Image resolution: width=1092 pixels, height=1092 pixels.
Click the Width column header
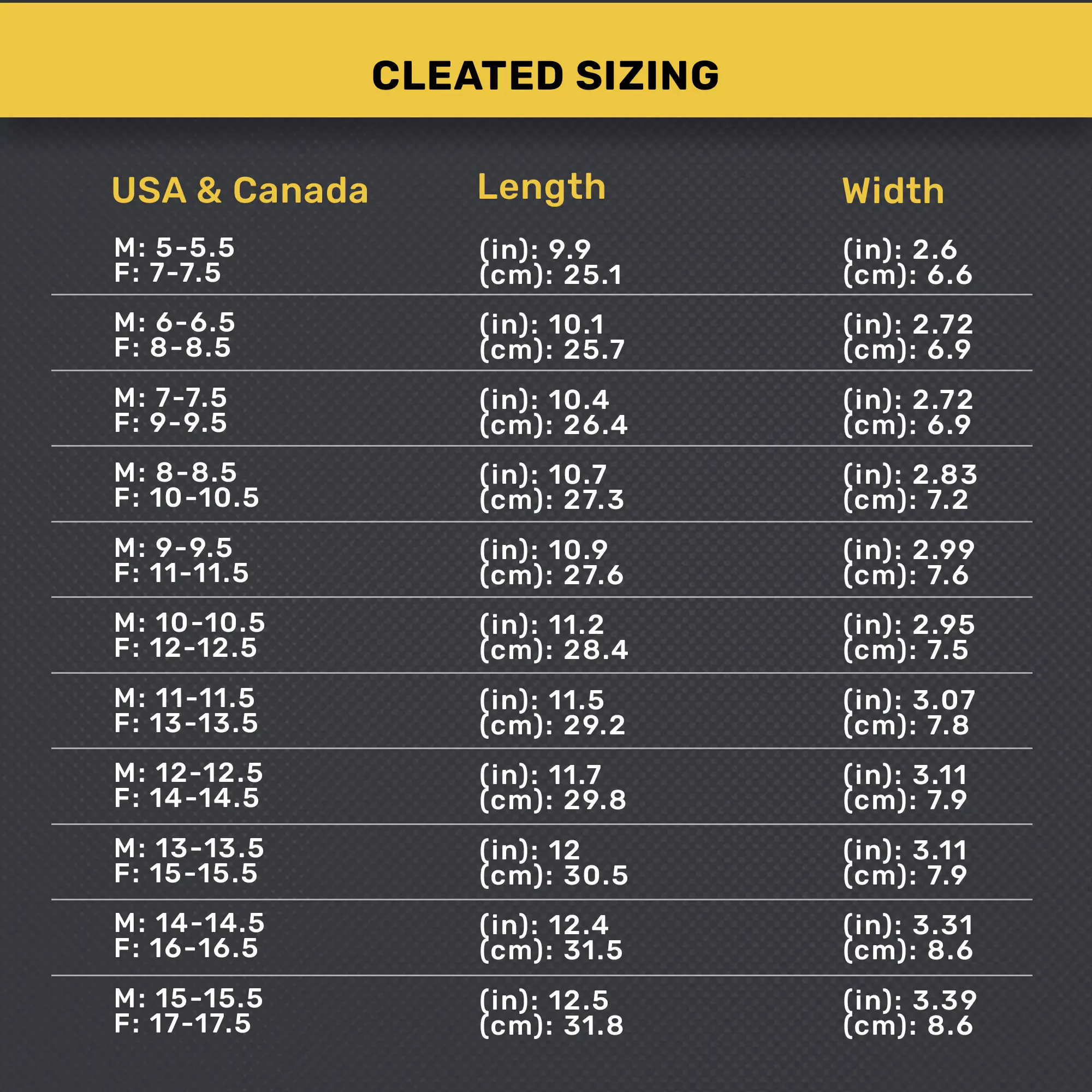click(x=893, y=191)
